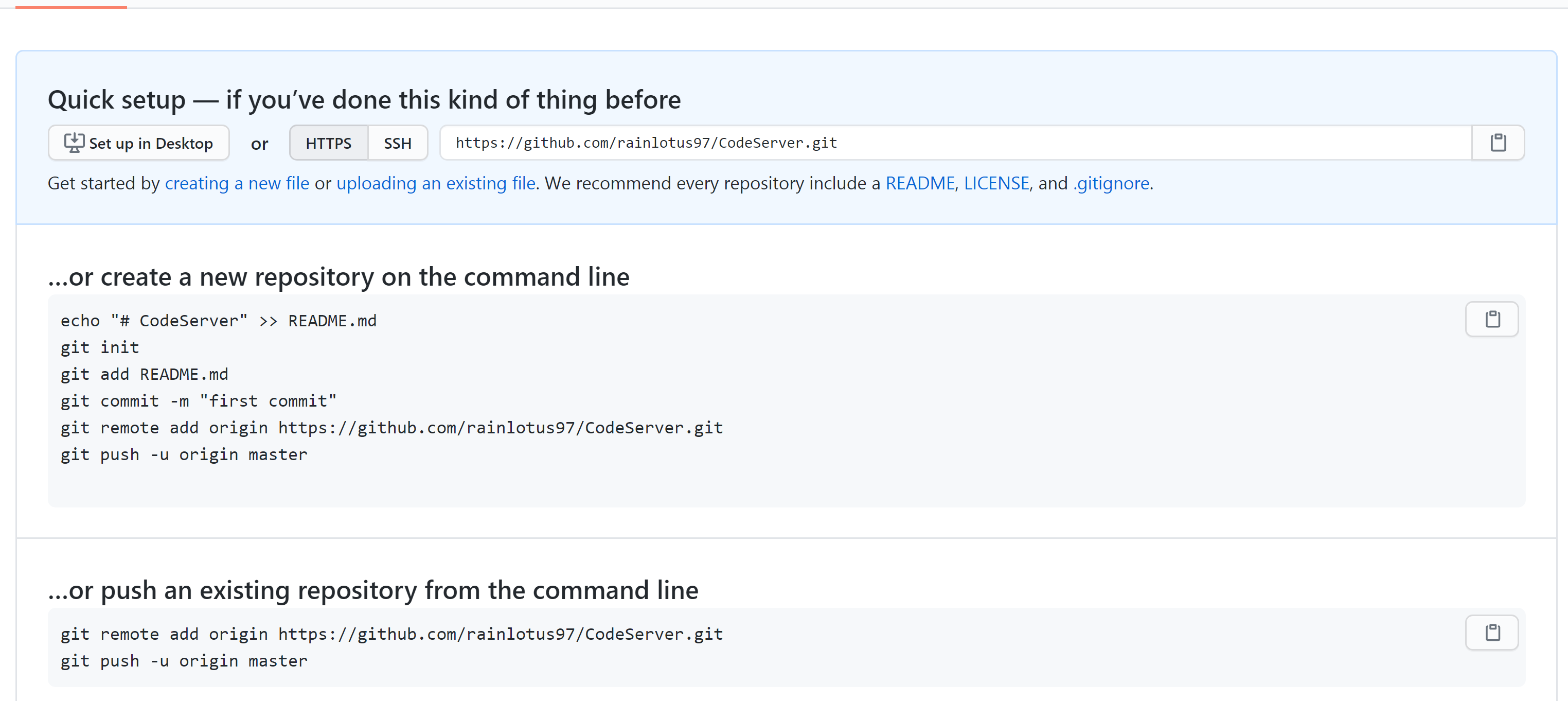
Task: Click the LICENSE link
Action: [x=996, y=183]
